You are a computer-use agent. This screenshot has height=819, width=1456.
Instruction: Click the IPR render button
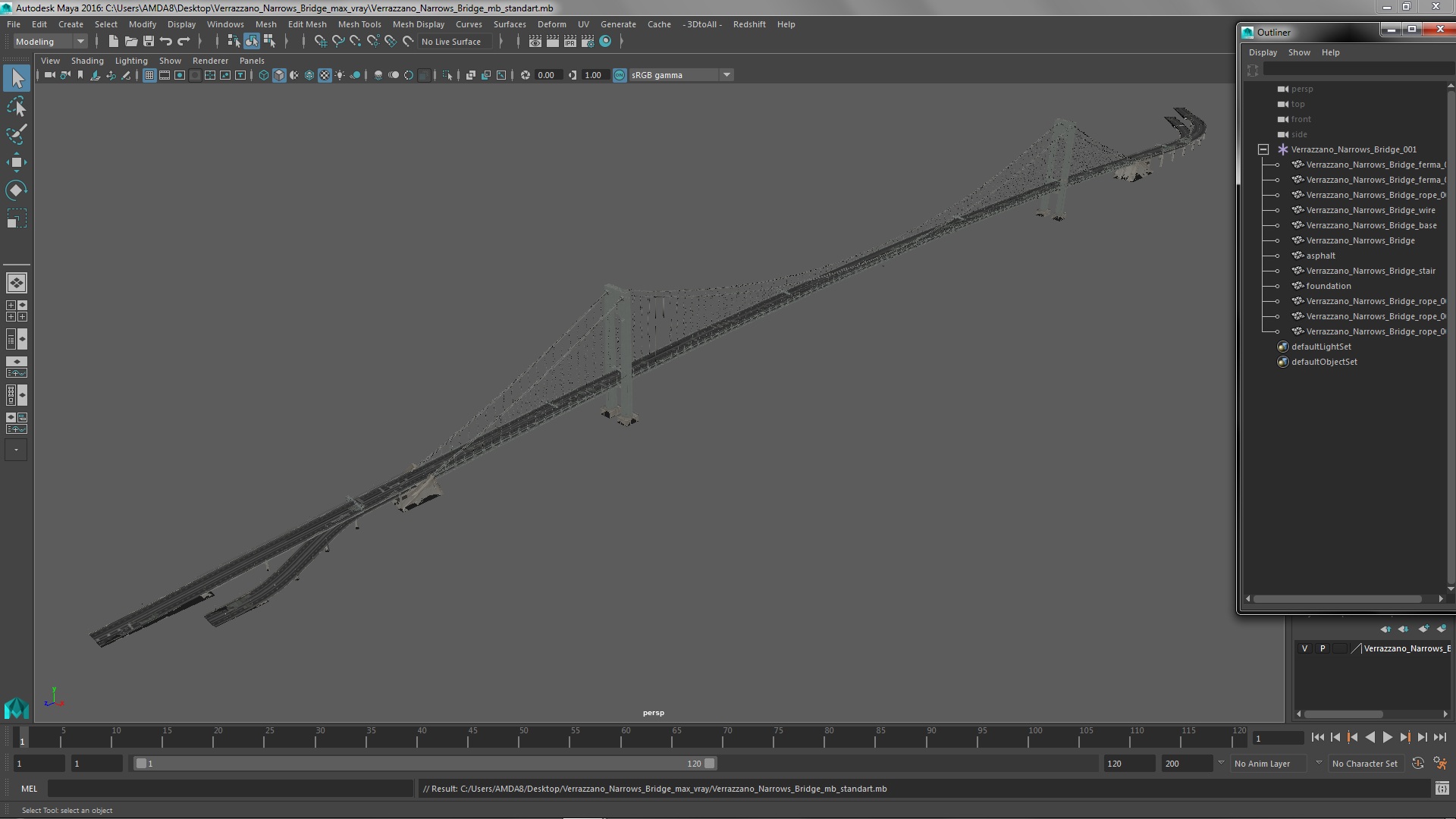tap(570, 42)
